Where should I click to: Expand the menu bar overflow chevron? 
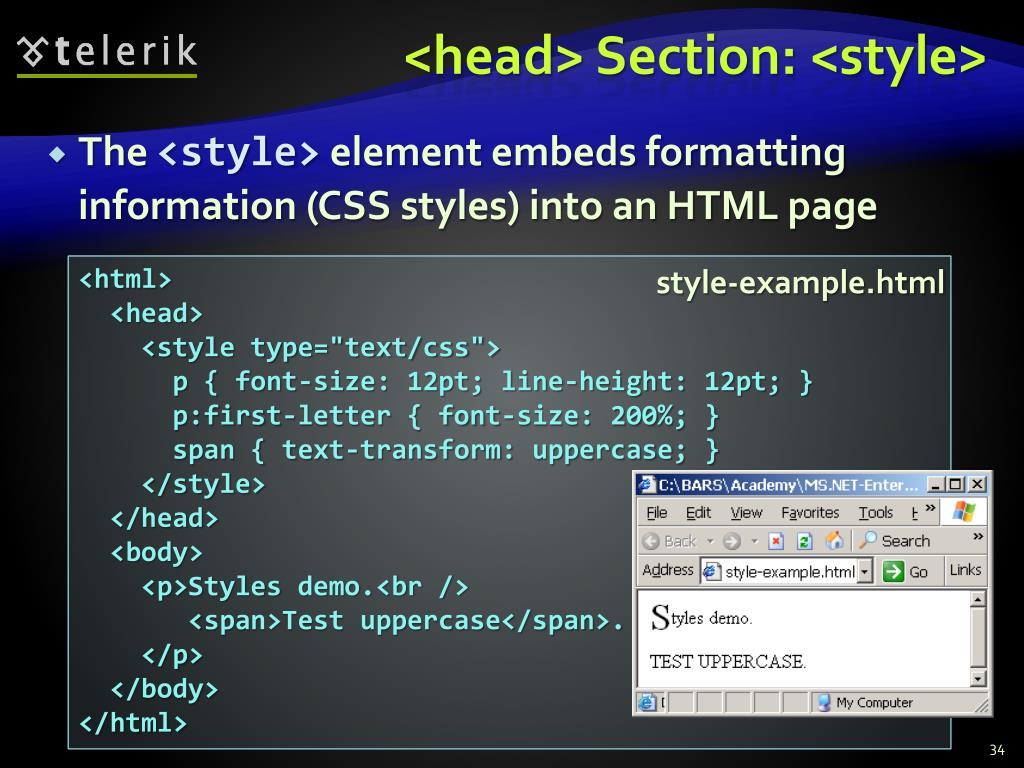931,508
